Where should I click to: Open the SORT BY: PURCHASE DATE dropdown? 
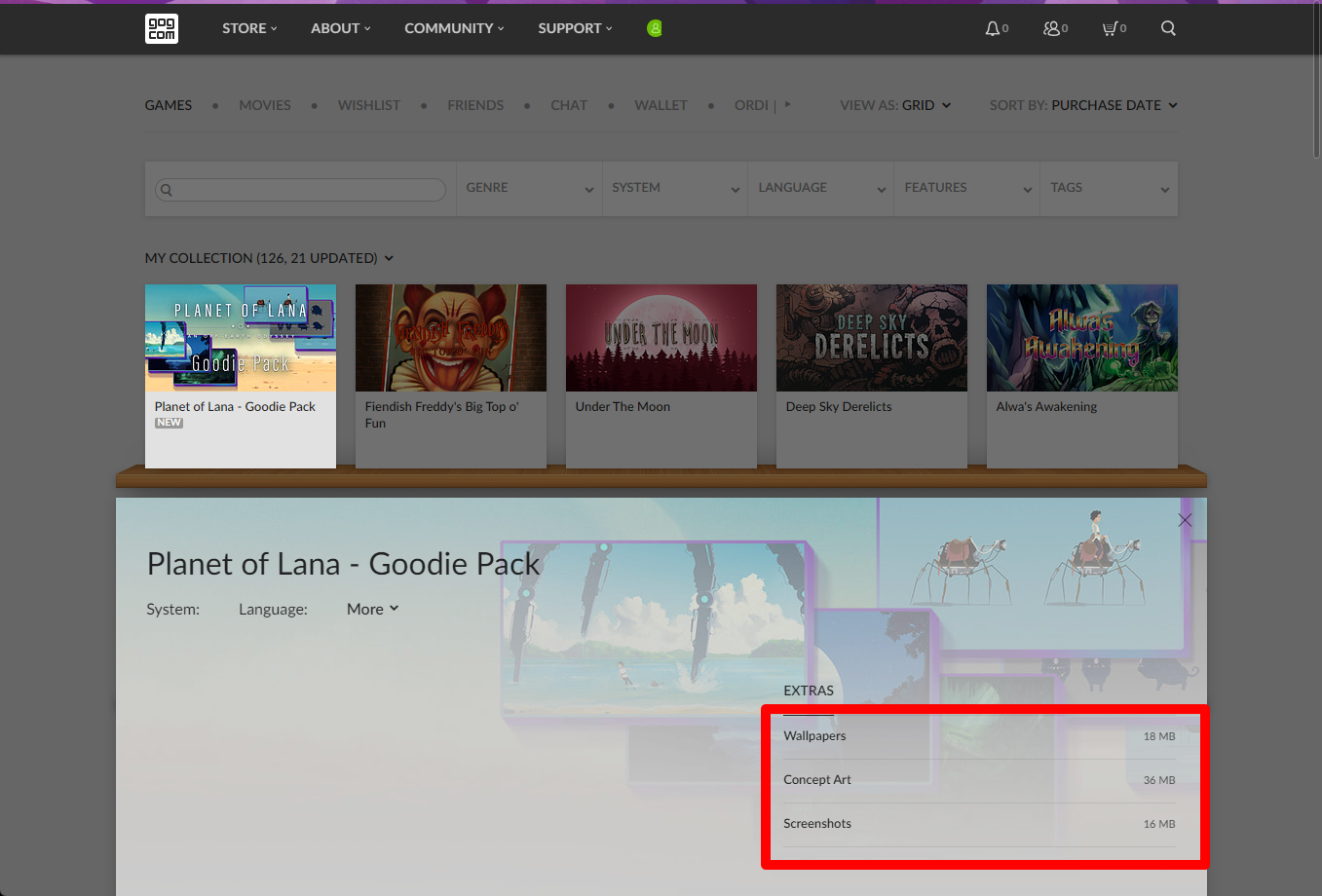(x=1083, y=105)
